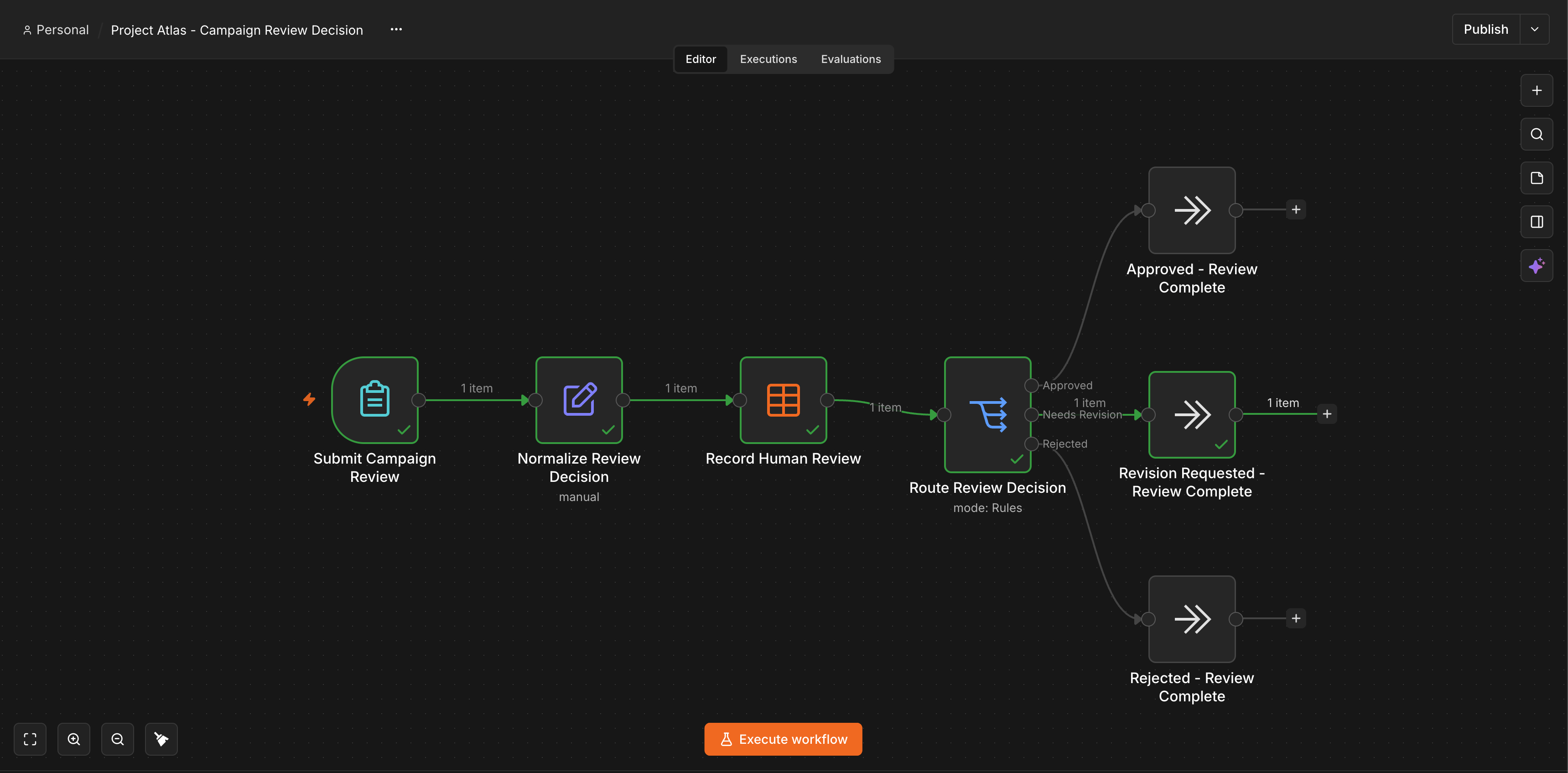
Task: Tidy up the workflow nodes
Action: tap(161, 739)
